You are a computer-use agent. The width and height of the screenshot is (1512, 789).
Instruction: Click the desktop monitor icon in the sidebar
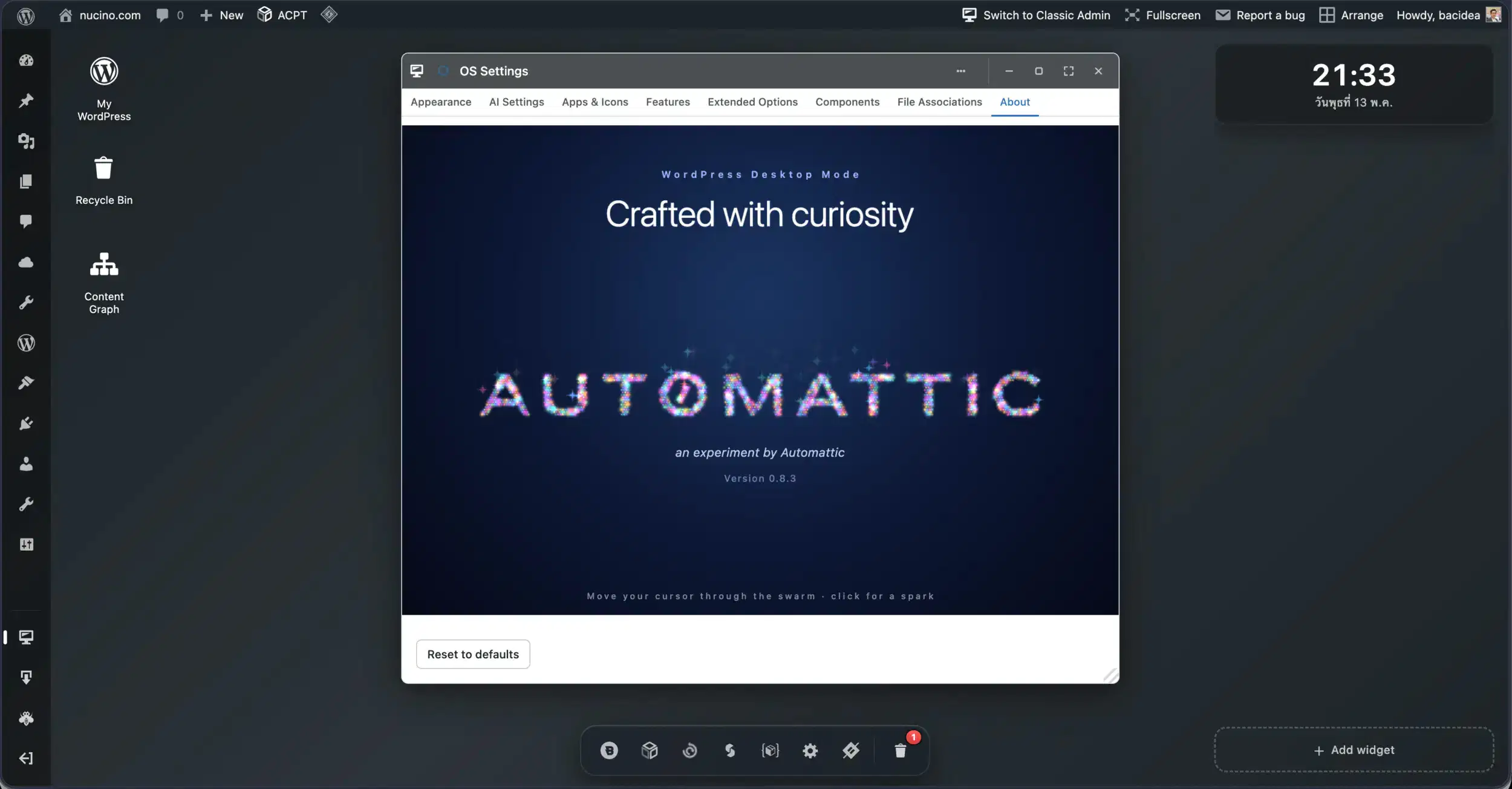pyautogui.click(x=26, y=637)
